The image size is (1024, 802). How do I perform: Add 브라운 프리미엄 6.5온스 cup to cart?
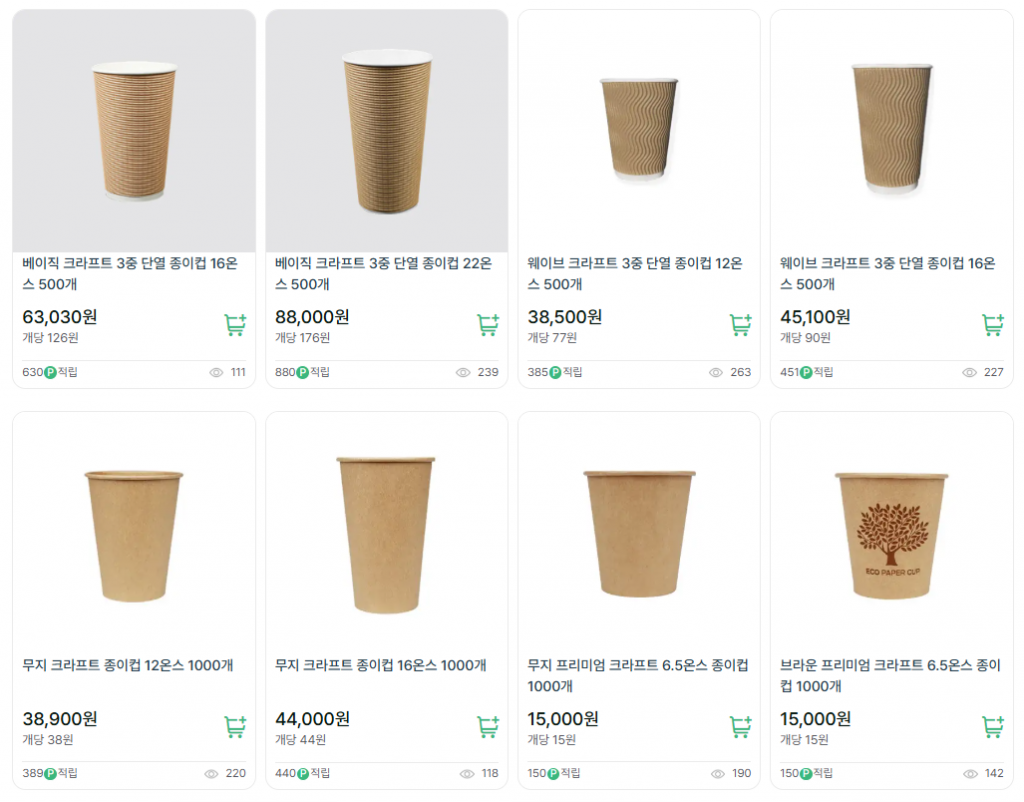pyautogui.click(x=993, y=727)
